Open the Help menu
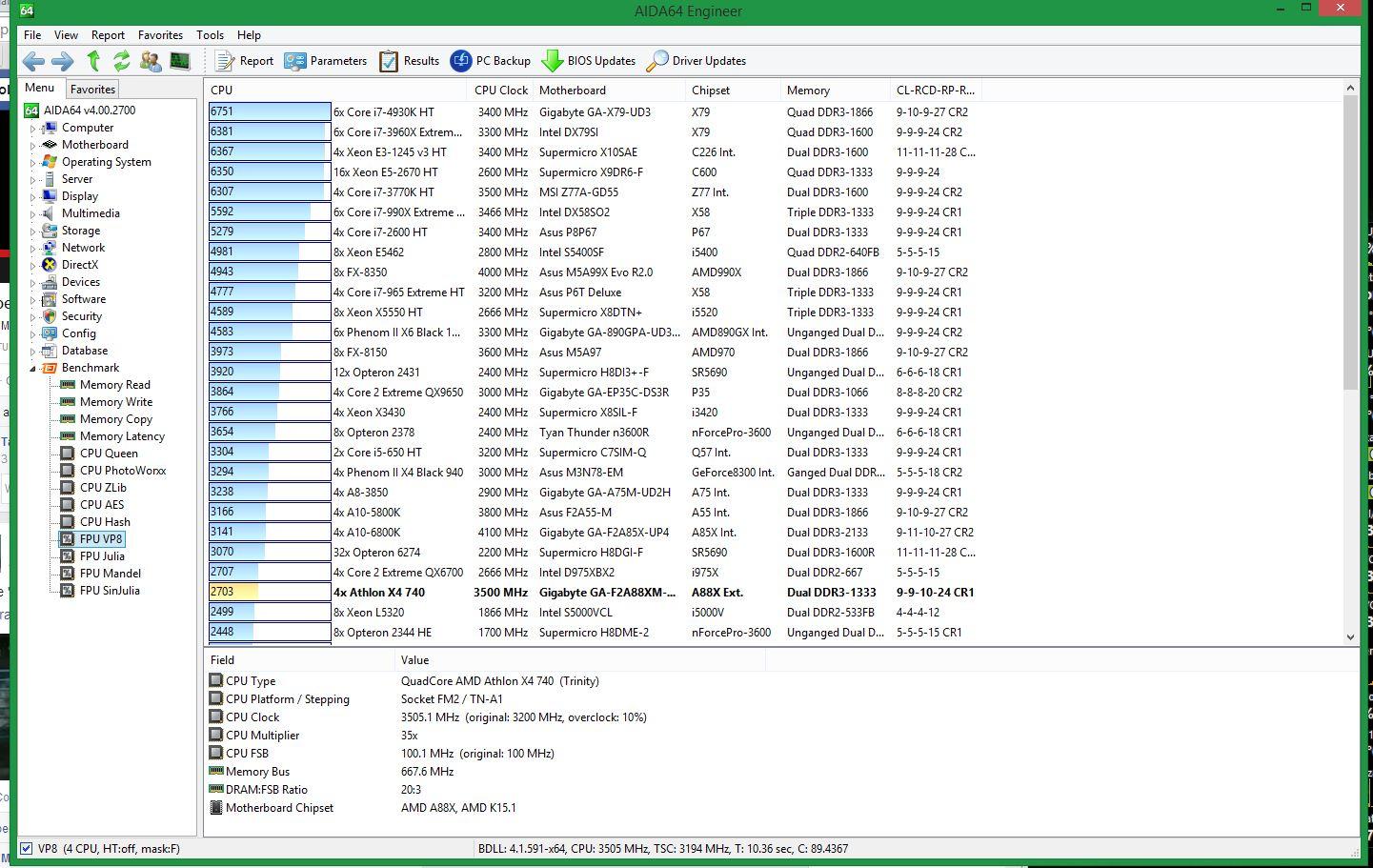1373x868 pixels. [x=249, y=35]
